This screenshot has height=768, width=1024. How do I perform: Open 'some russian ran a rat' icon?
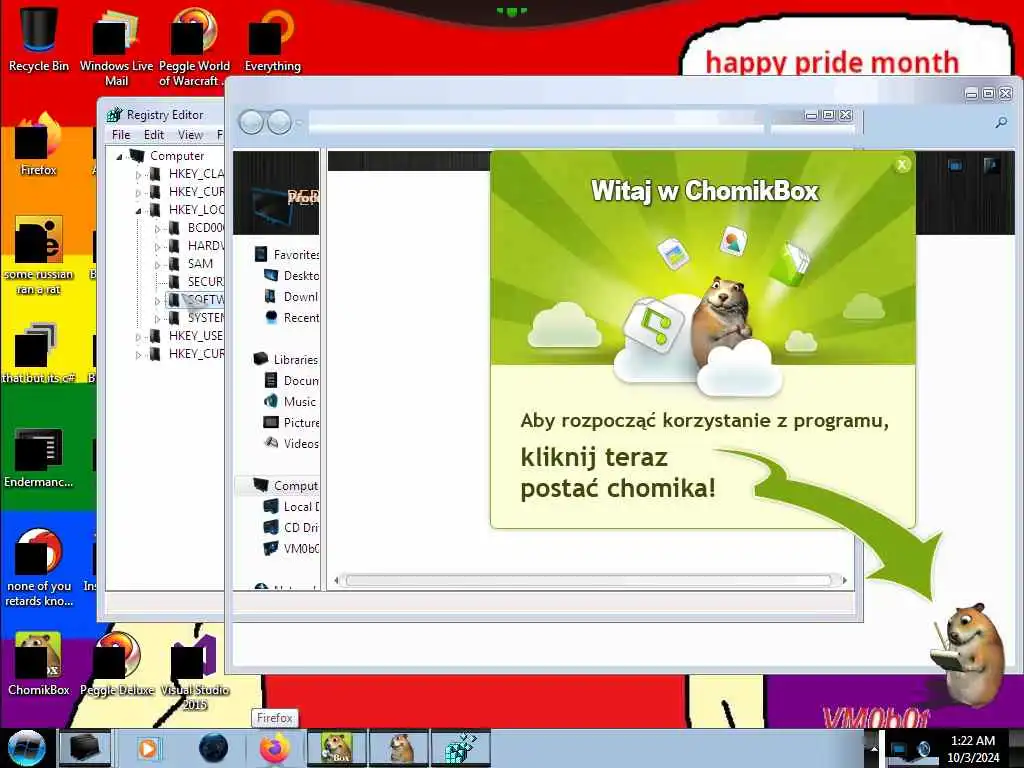point(39,255)
